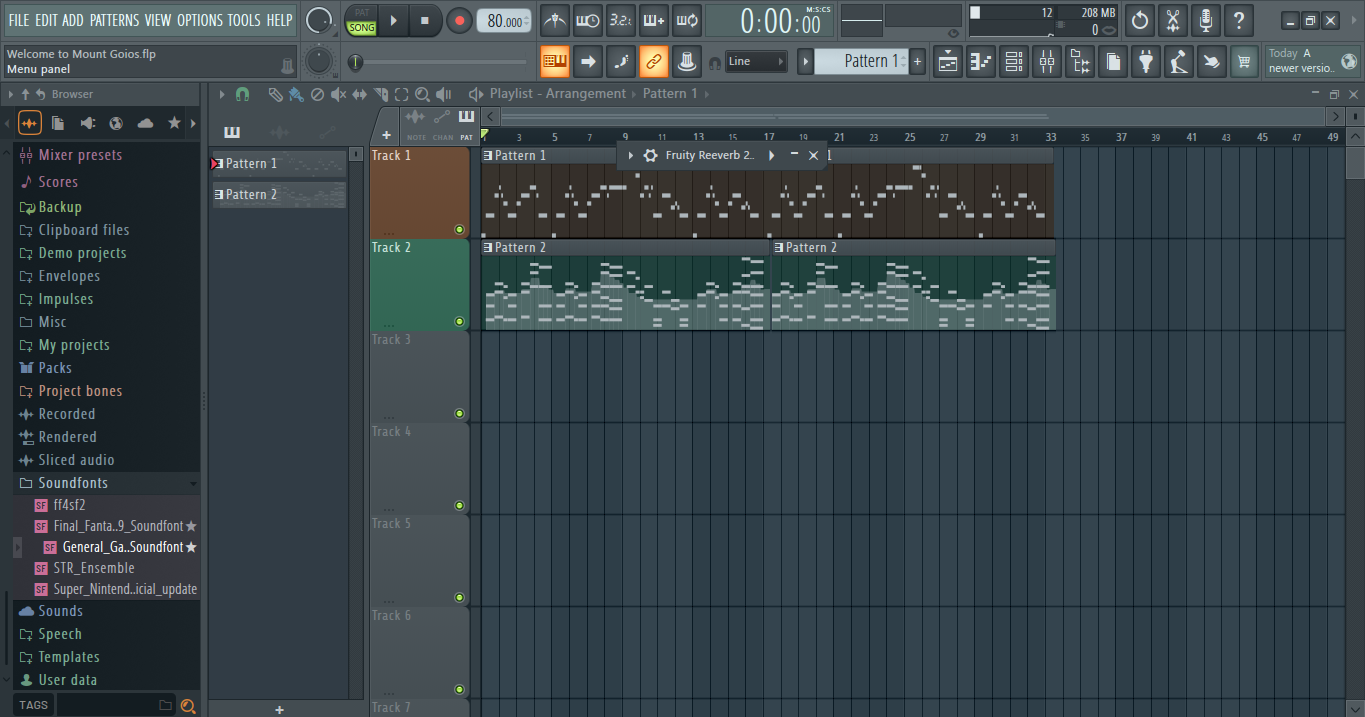Click the Play button in transport

[393, 20]
